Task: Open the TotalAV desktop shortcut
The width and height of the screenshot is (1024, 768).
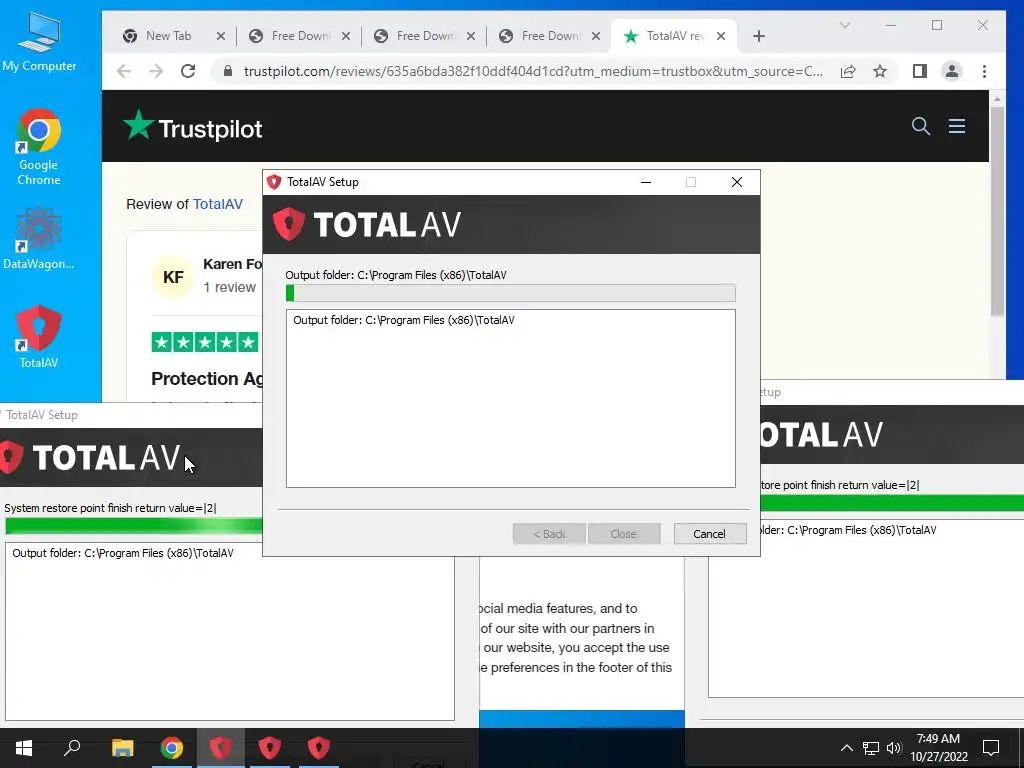Action: [x=39, y=336]
